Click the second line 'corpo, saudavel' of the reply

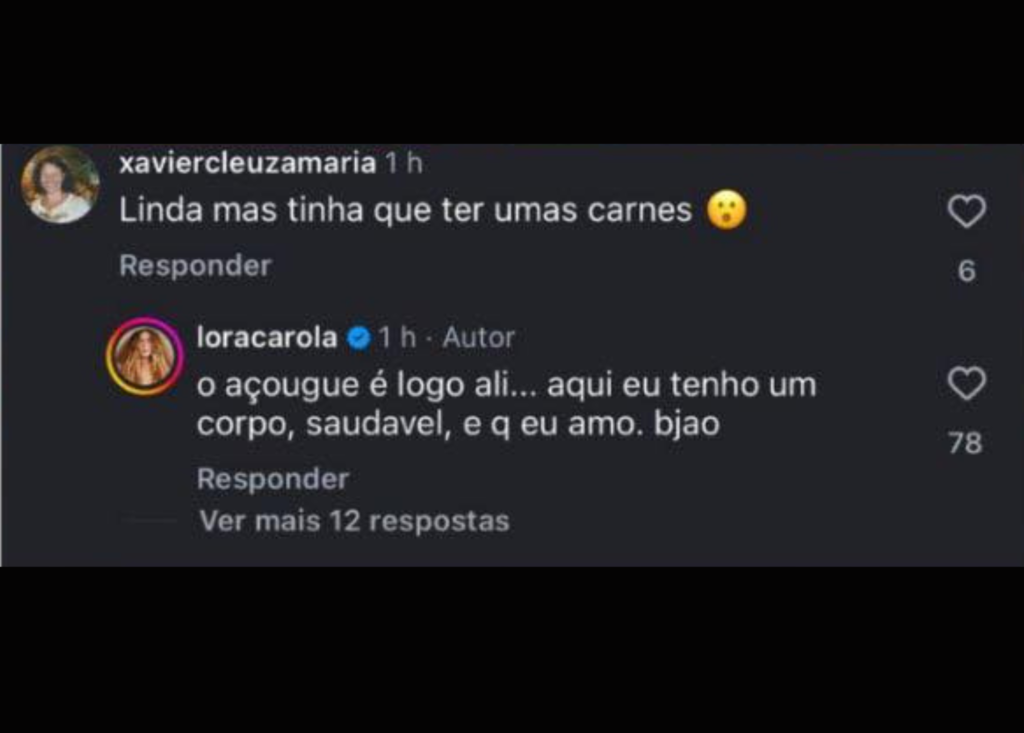click(458, 425)
